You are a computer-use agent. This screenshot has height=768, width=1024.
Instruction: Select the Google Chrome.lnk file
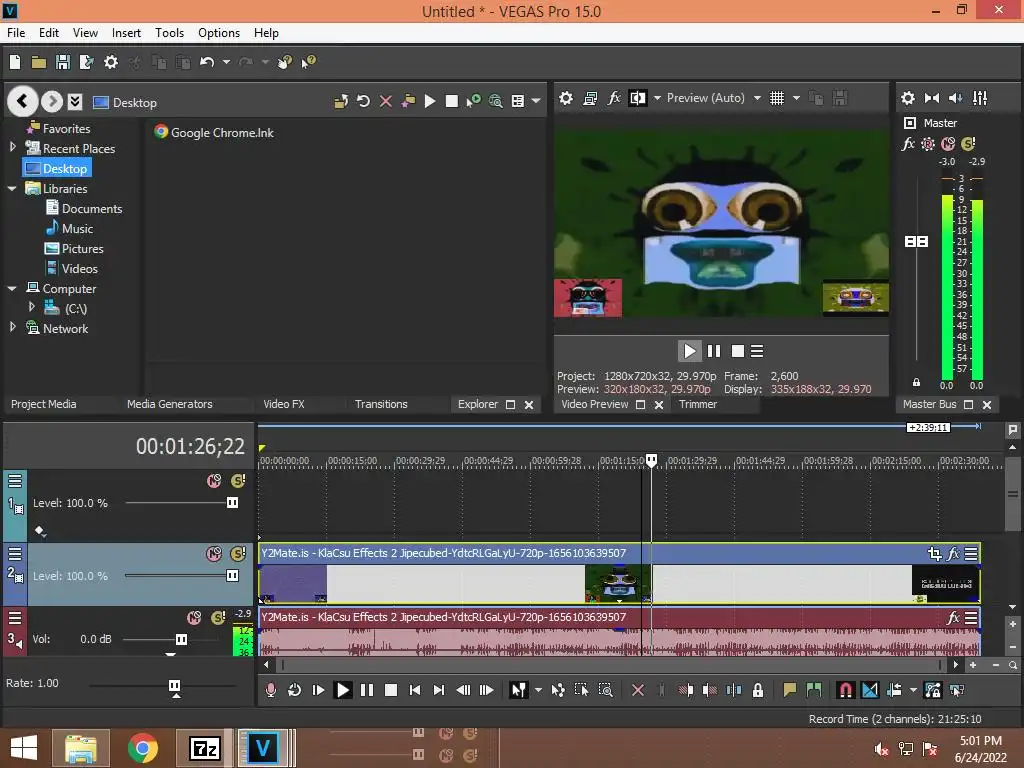click(x=214, y=133)
